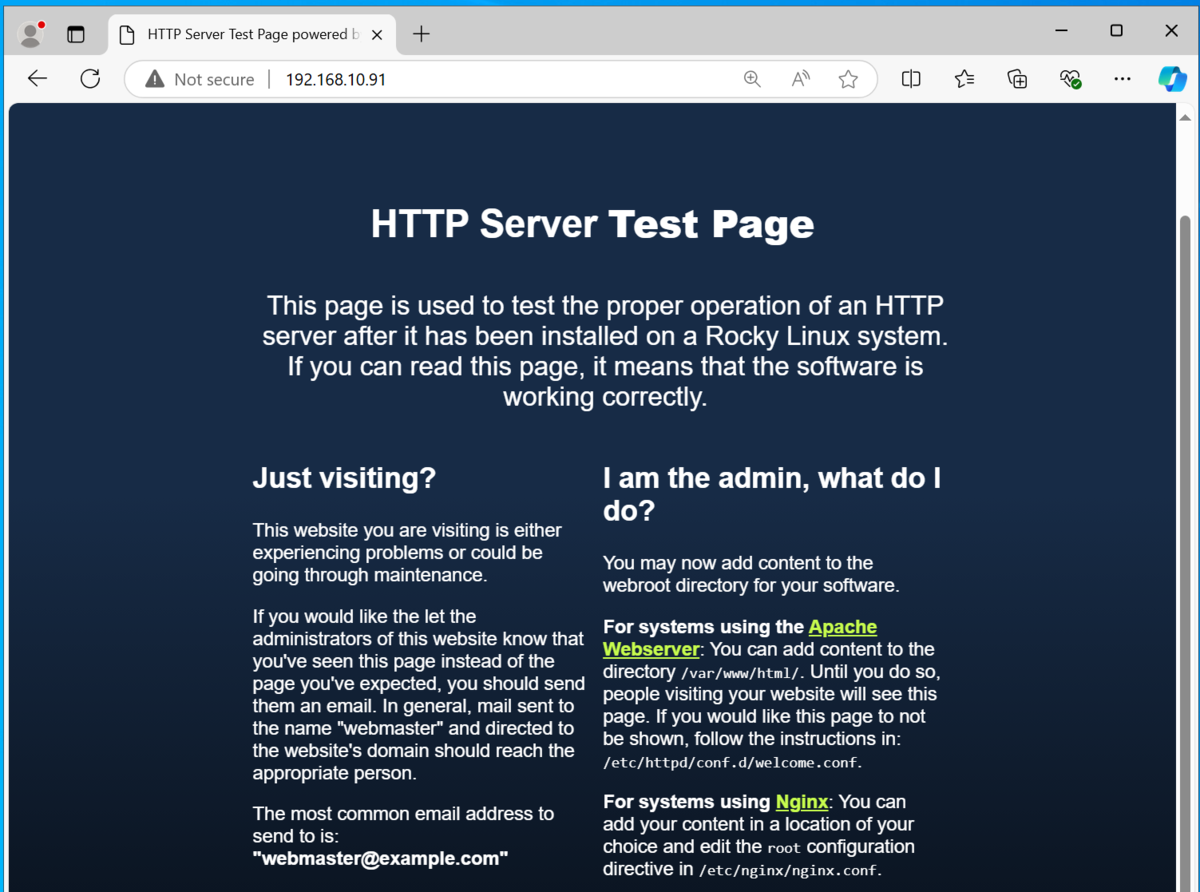Open the Copilot sidebar icon
Image resolution: width=1200 pixels, height=892 pixels.
pos(1172,79)
